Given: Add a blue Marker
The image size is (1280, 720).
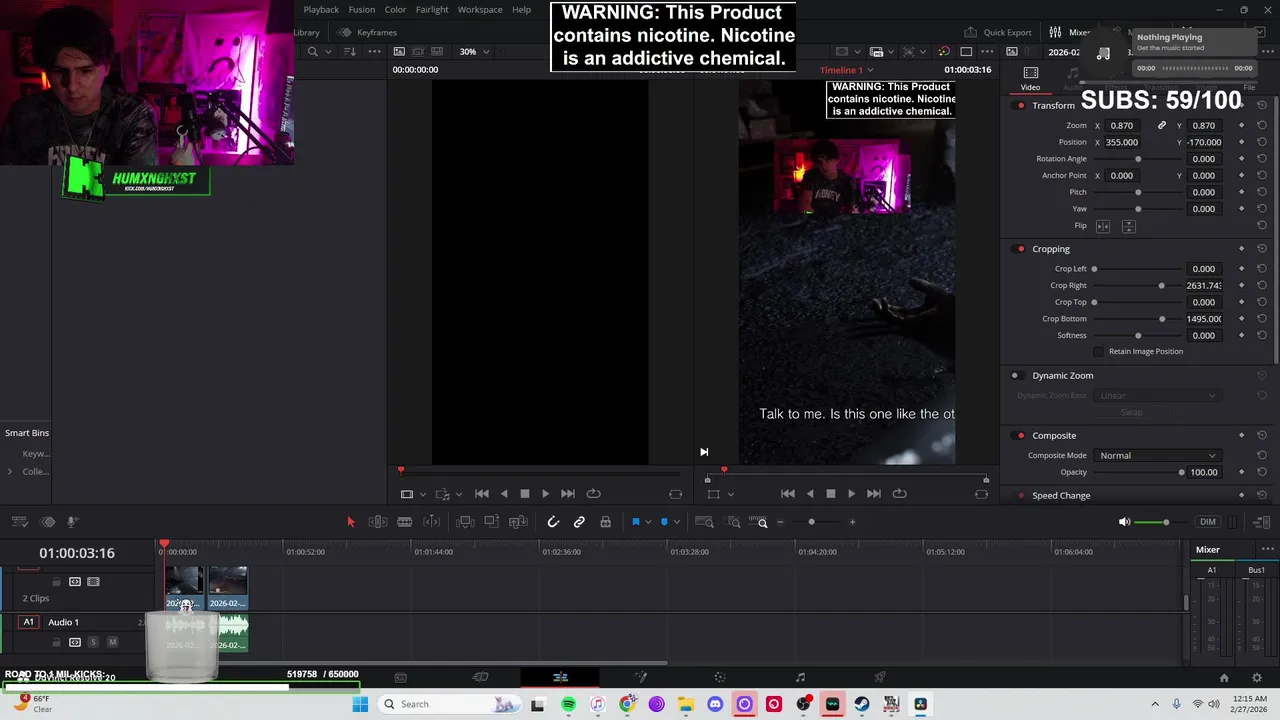Looking at the screenshot, I should pyautogui.click(x=664, y=522).
